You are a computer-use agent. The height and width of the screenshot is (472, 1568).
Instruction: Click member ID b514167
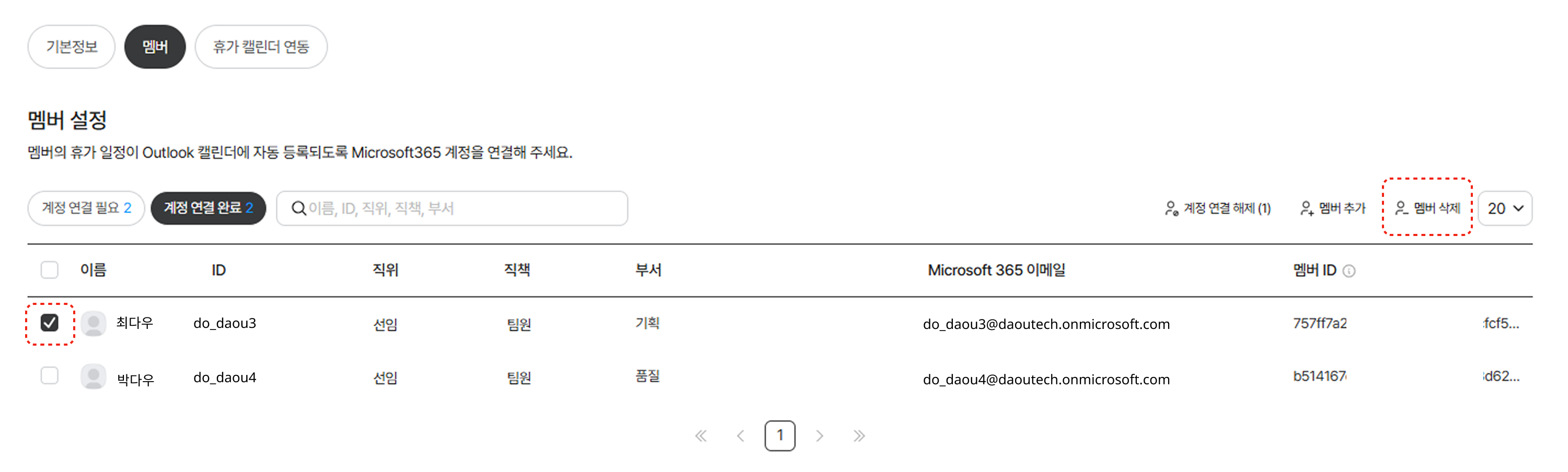(1320, 376)
